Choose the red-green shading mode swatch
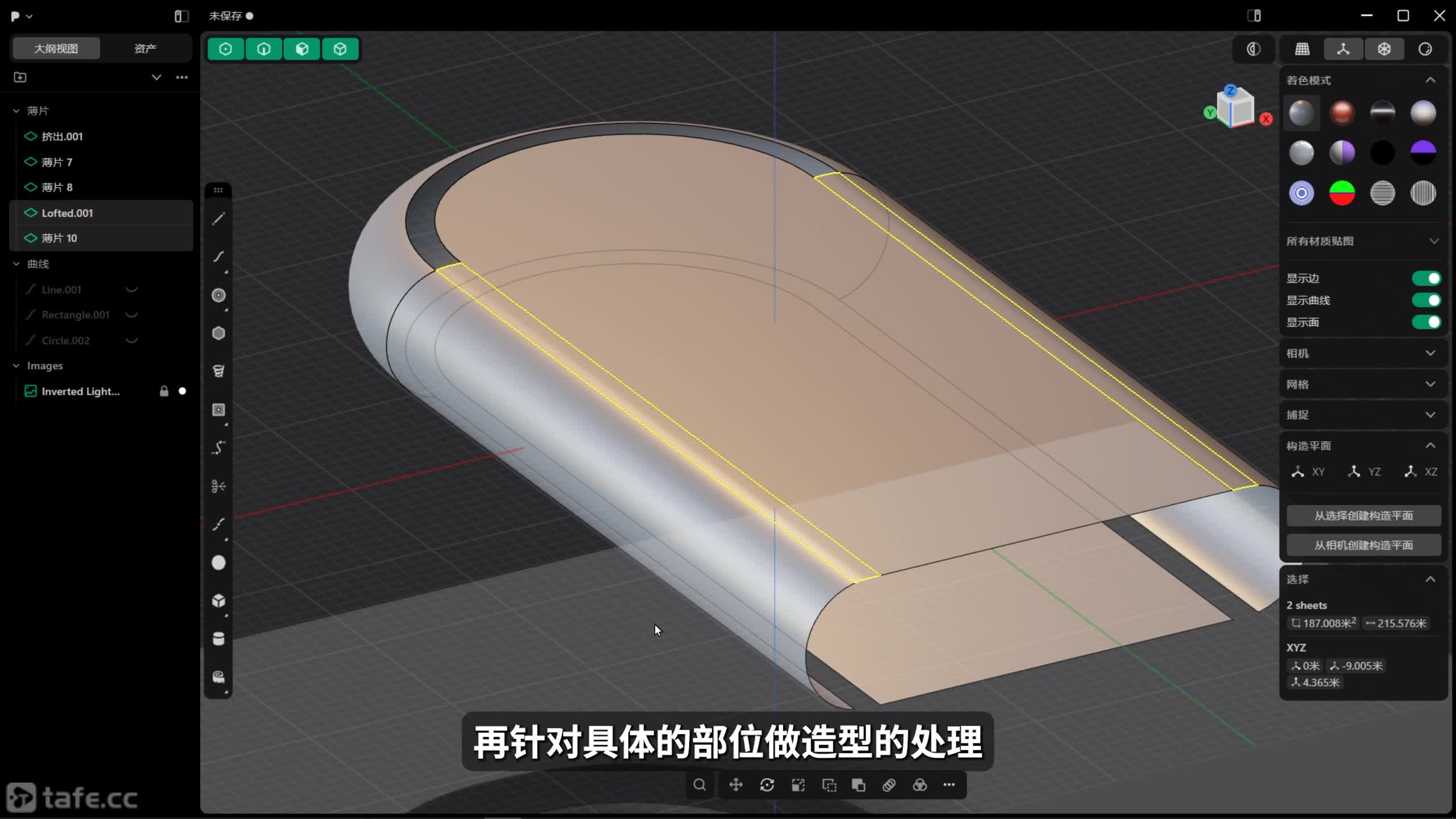 coord(1342,193)
